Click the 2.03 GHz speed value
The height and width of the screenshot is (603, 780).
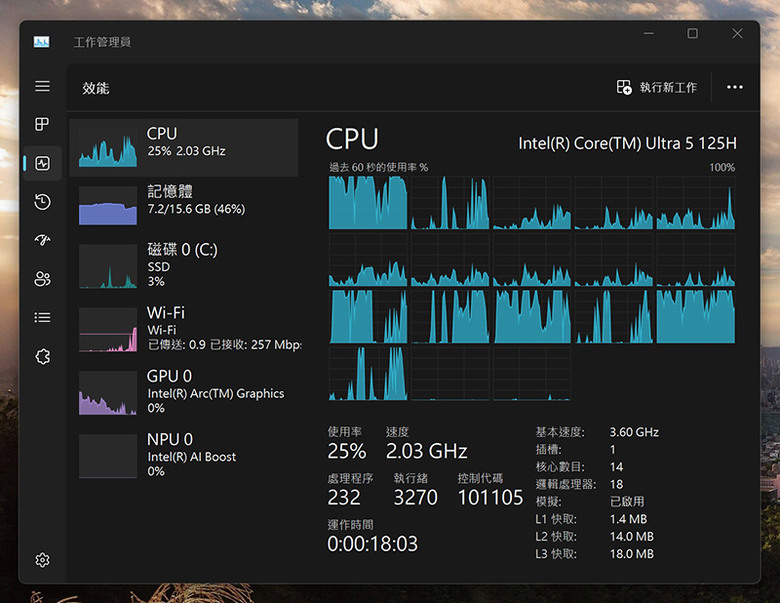427,451
